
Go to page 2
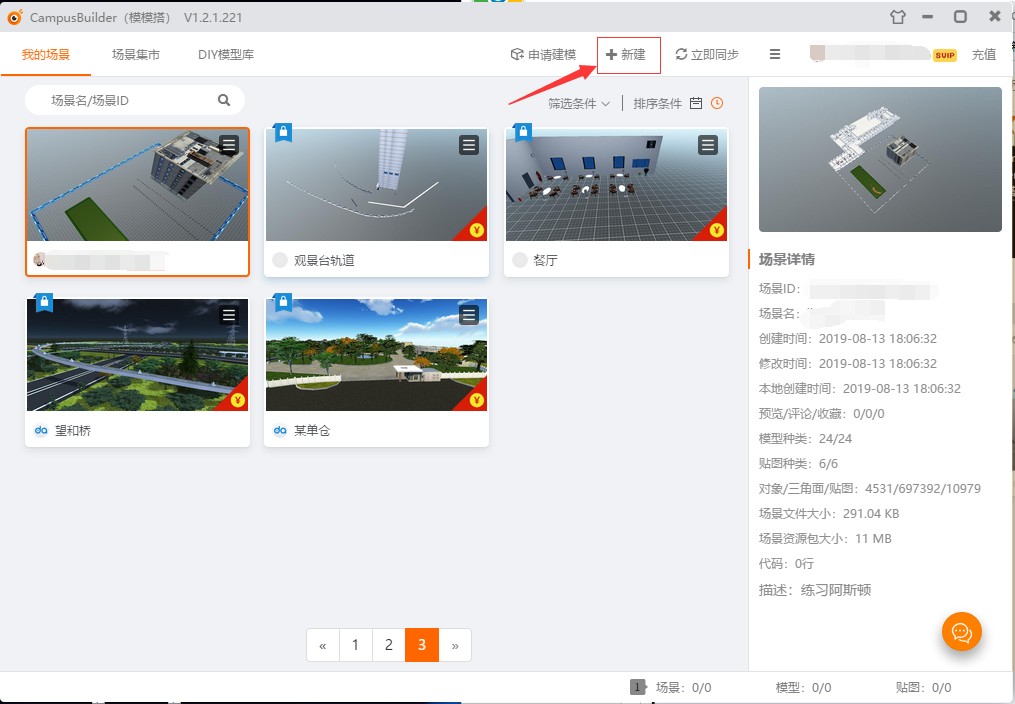[x=388, y=645]
